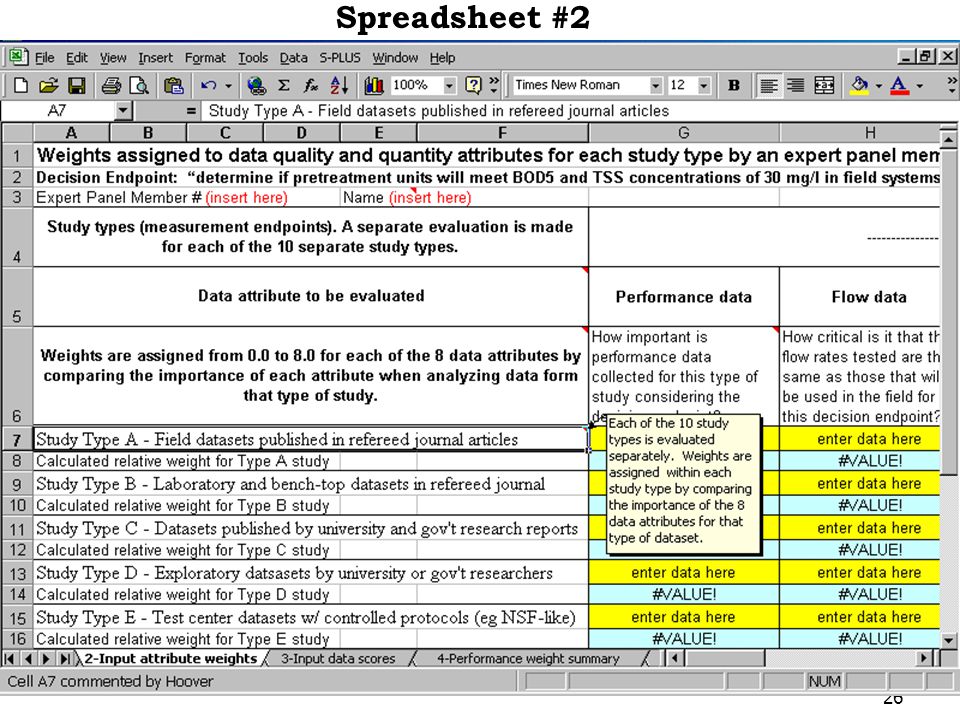The height and width of the screenshot is (720, 960).
Task: Open the S-PLUS menu
Action: [340, 58]
